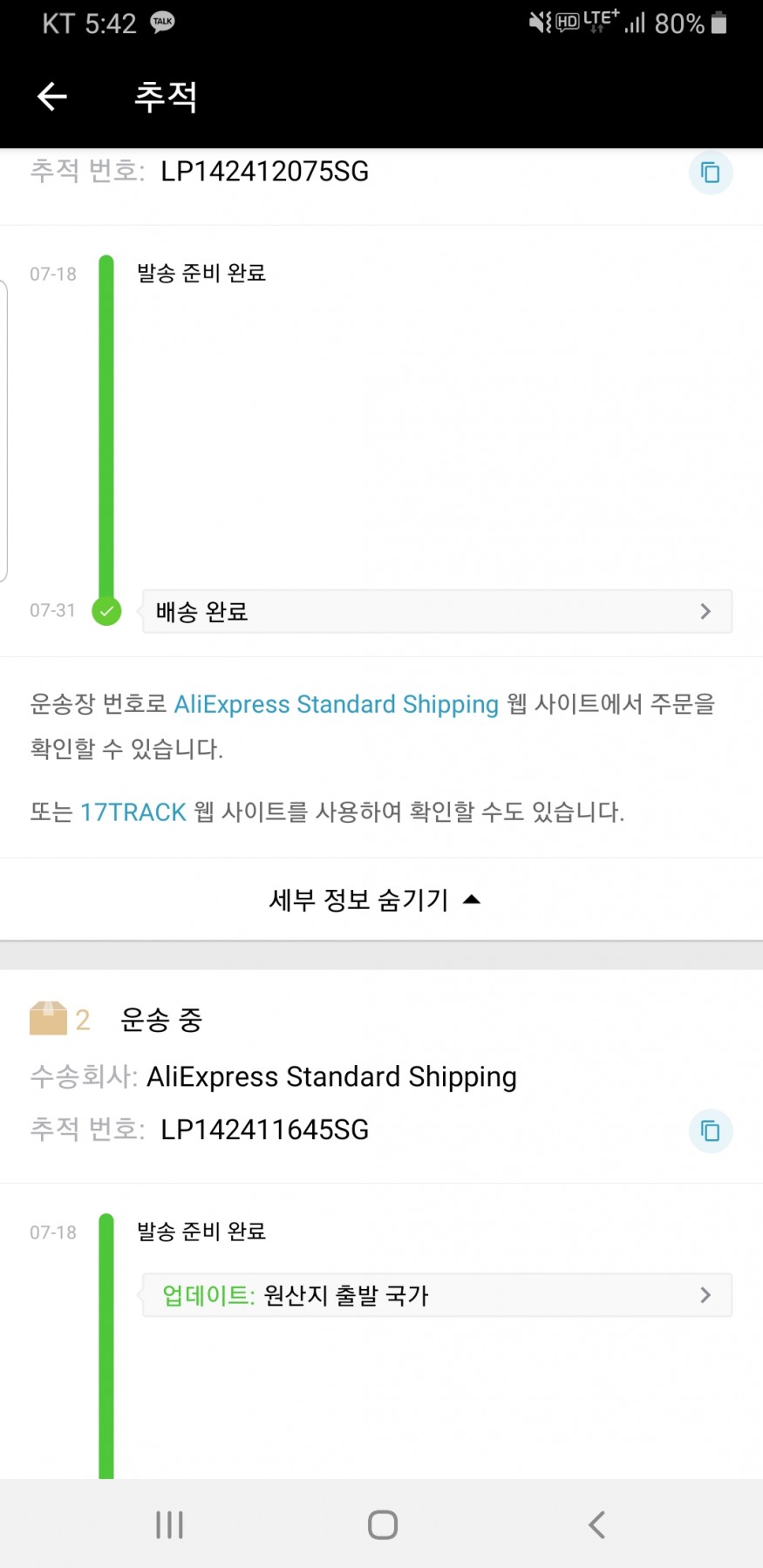Viewport: 763px width, 1568px height.
Task: Tap the battery indicator in status bar
Action: 719,23
